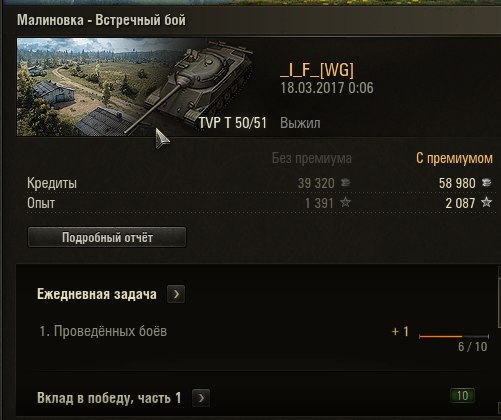Click the Выжил status label
Viewport: 501px width, 420px height.
300,123
